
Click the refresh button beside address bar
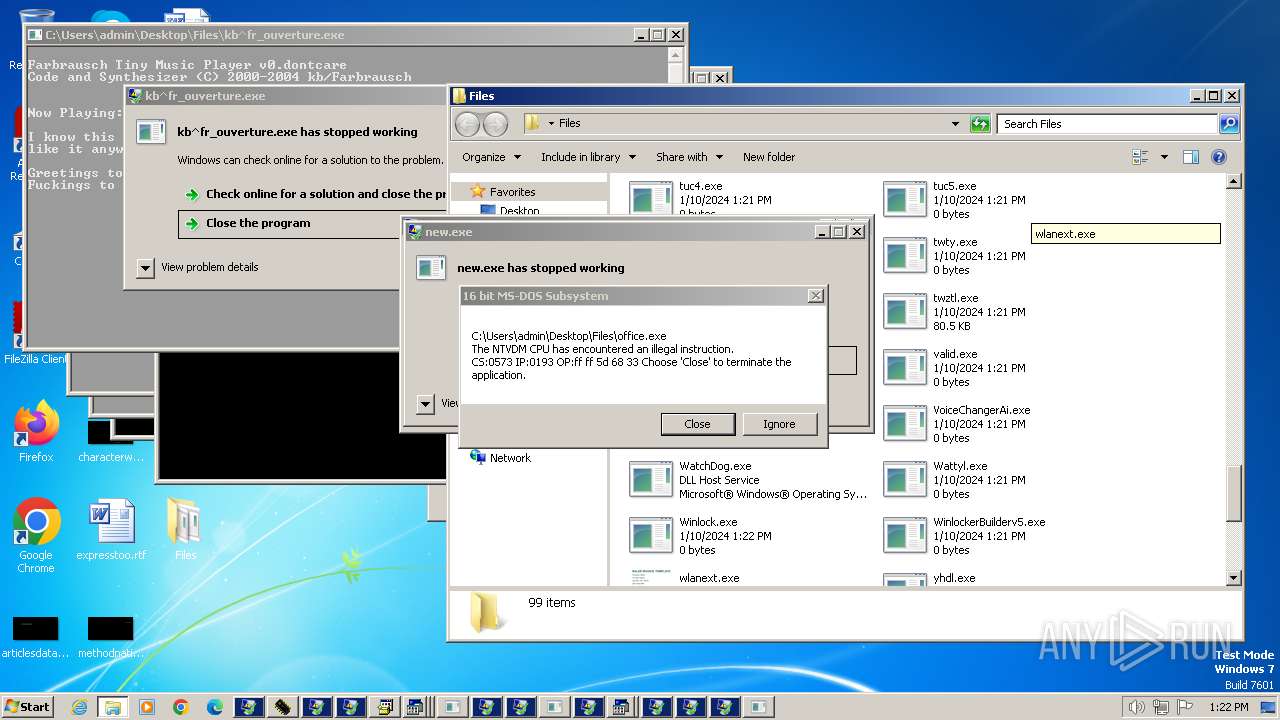(x=980, y=124)
